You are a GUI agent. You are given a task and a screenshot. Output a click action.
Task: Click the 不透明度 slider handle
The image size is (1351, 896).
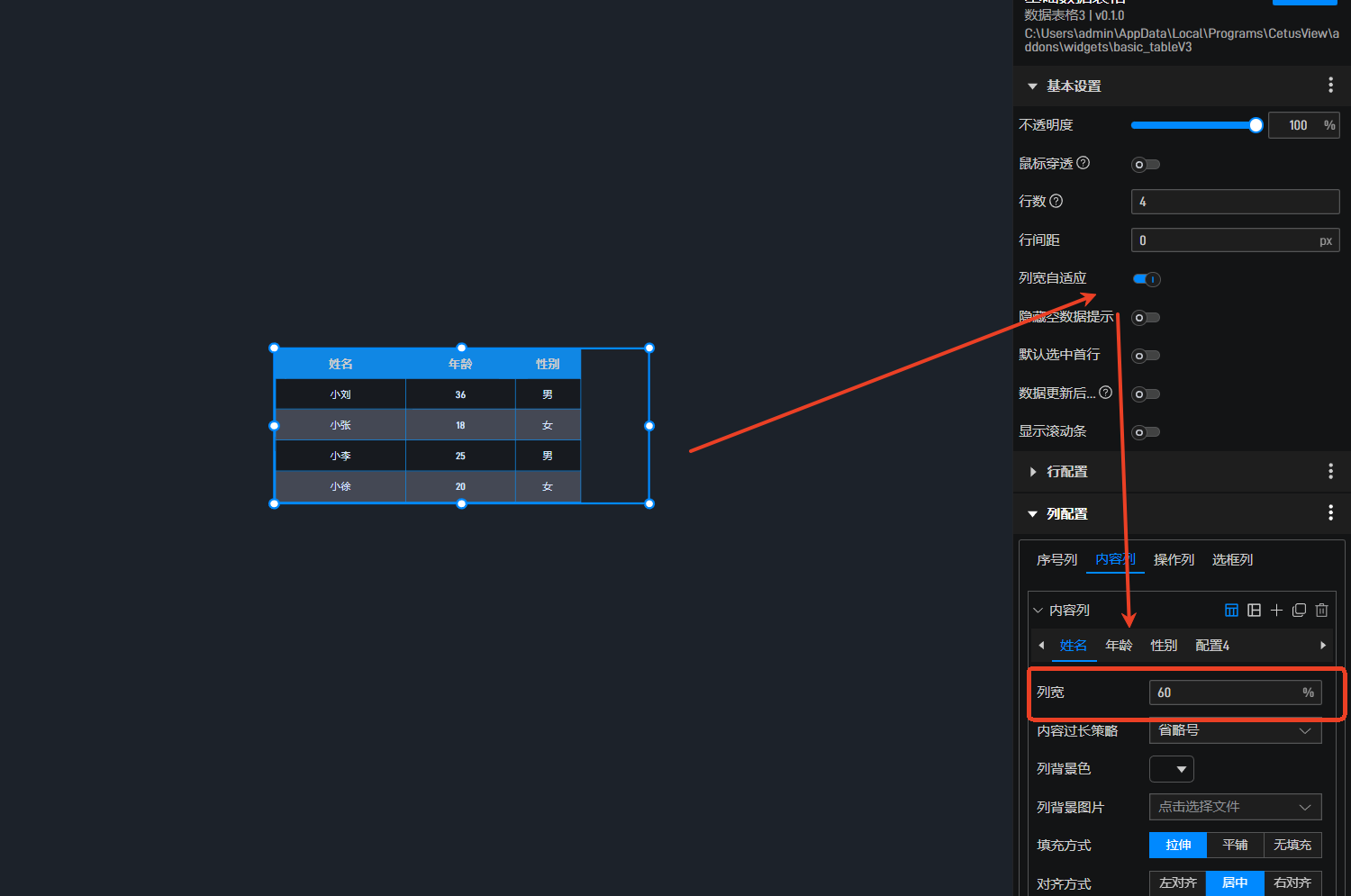pyautogui.click(x=1256, y=125)
